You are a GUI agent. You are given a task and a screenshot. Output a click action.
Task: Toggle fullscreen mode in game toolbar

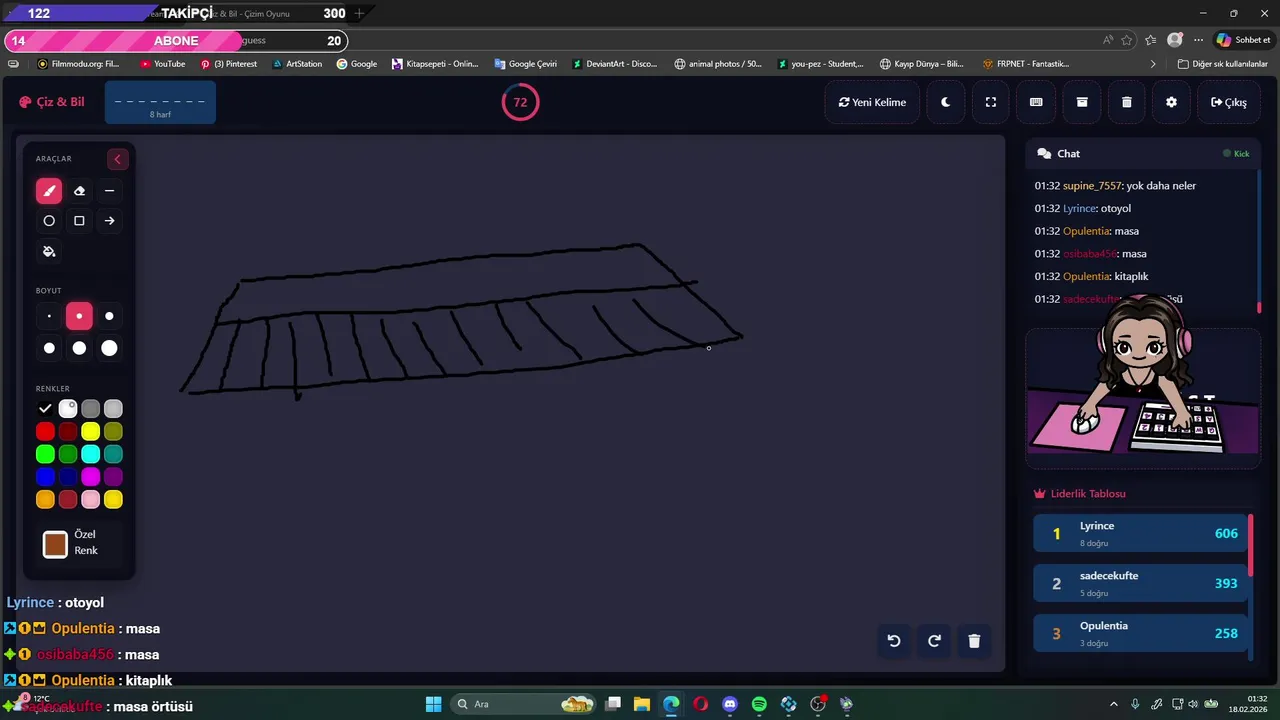pos(991,102)
